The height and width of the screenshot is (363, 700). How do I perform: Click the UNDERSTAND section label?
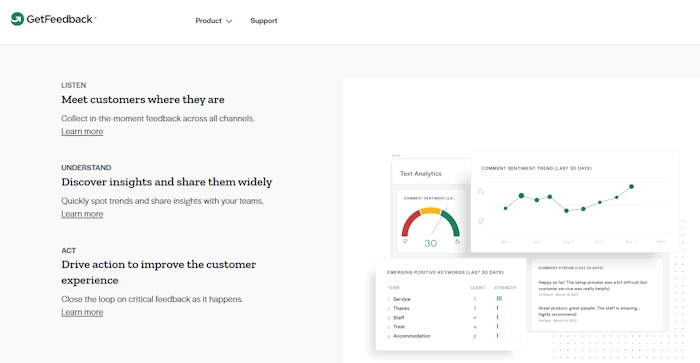(86, 168)
